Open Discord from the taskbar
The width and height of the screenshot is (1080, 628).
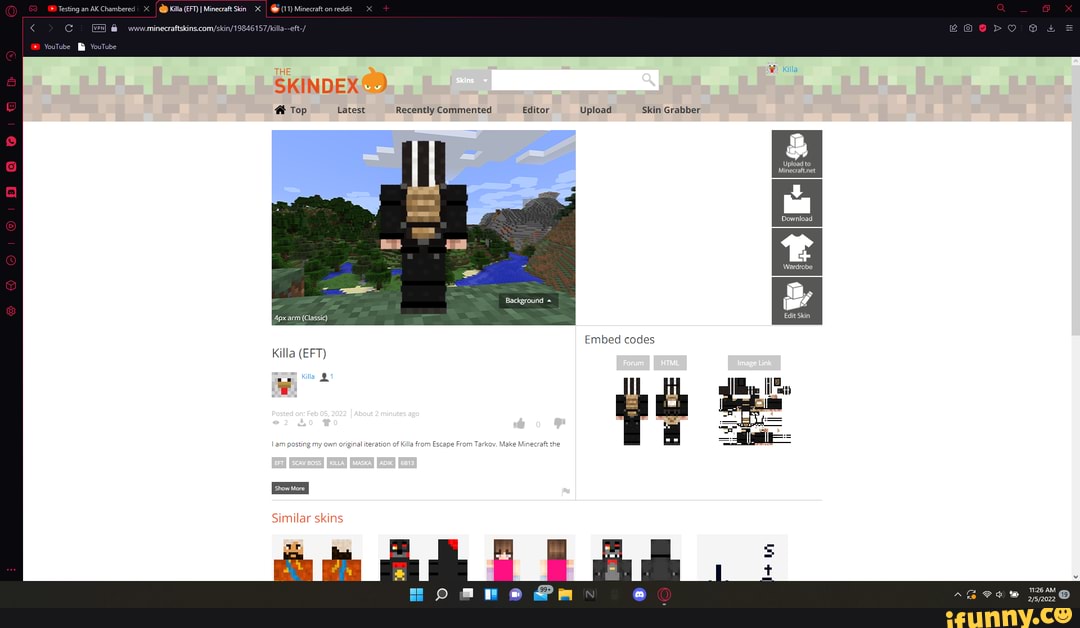[x=639, y=594]
